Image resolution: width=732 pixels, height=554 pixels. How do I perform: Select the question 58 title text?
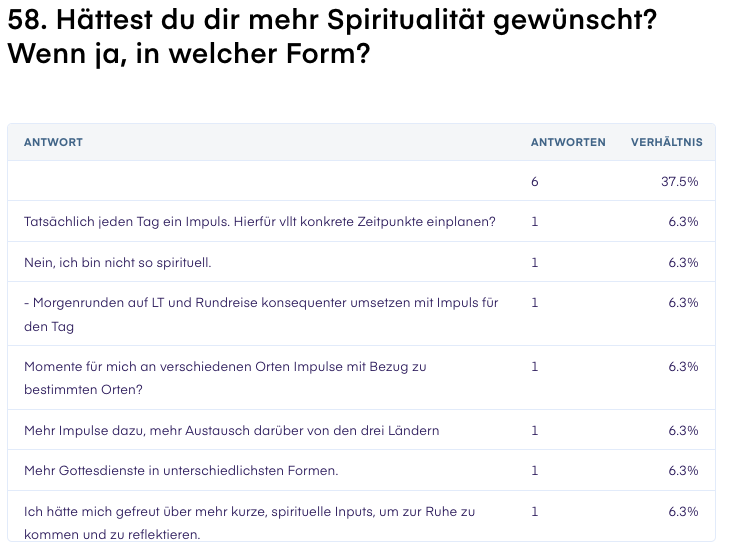tap(332, 36)
